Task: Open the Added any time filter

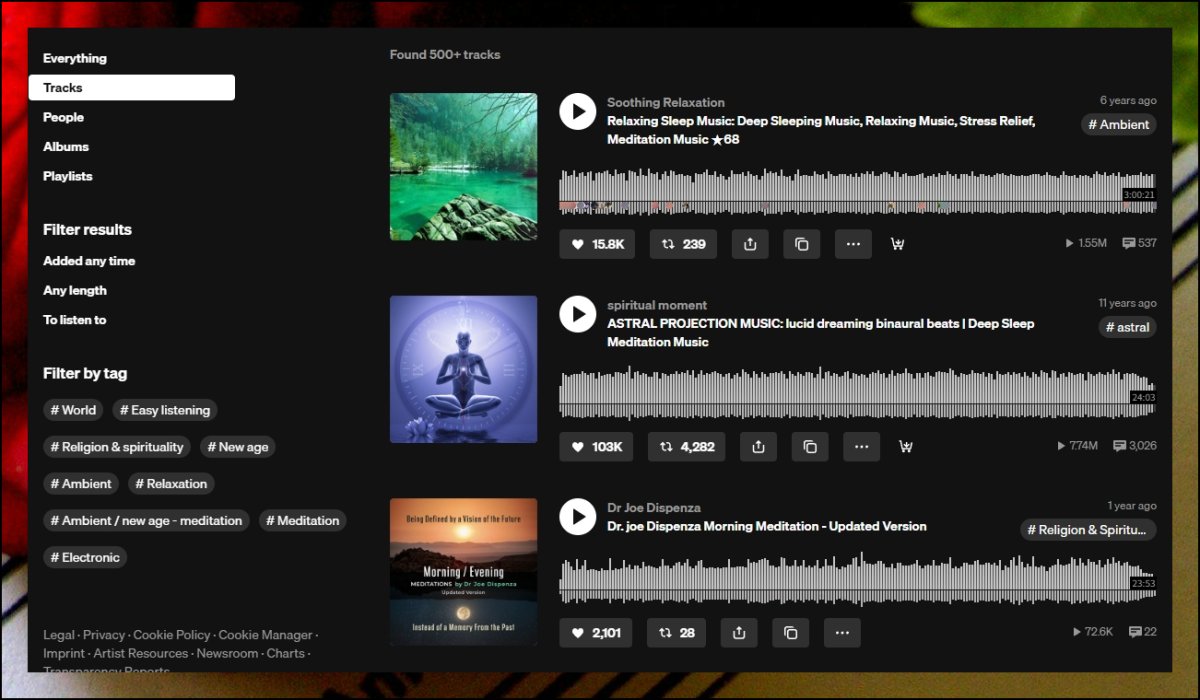Action: point(89,261)
